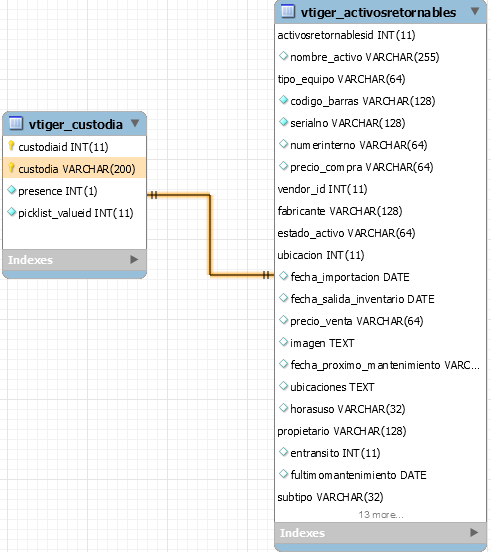Collapse the vtiger_custodia table with header arrow
Viewport: 491px width, 552px height.
pos(135,123)
